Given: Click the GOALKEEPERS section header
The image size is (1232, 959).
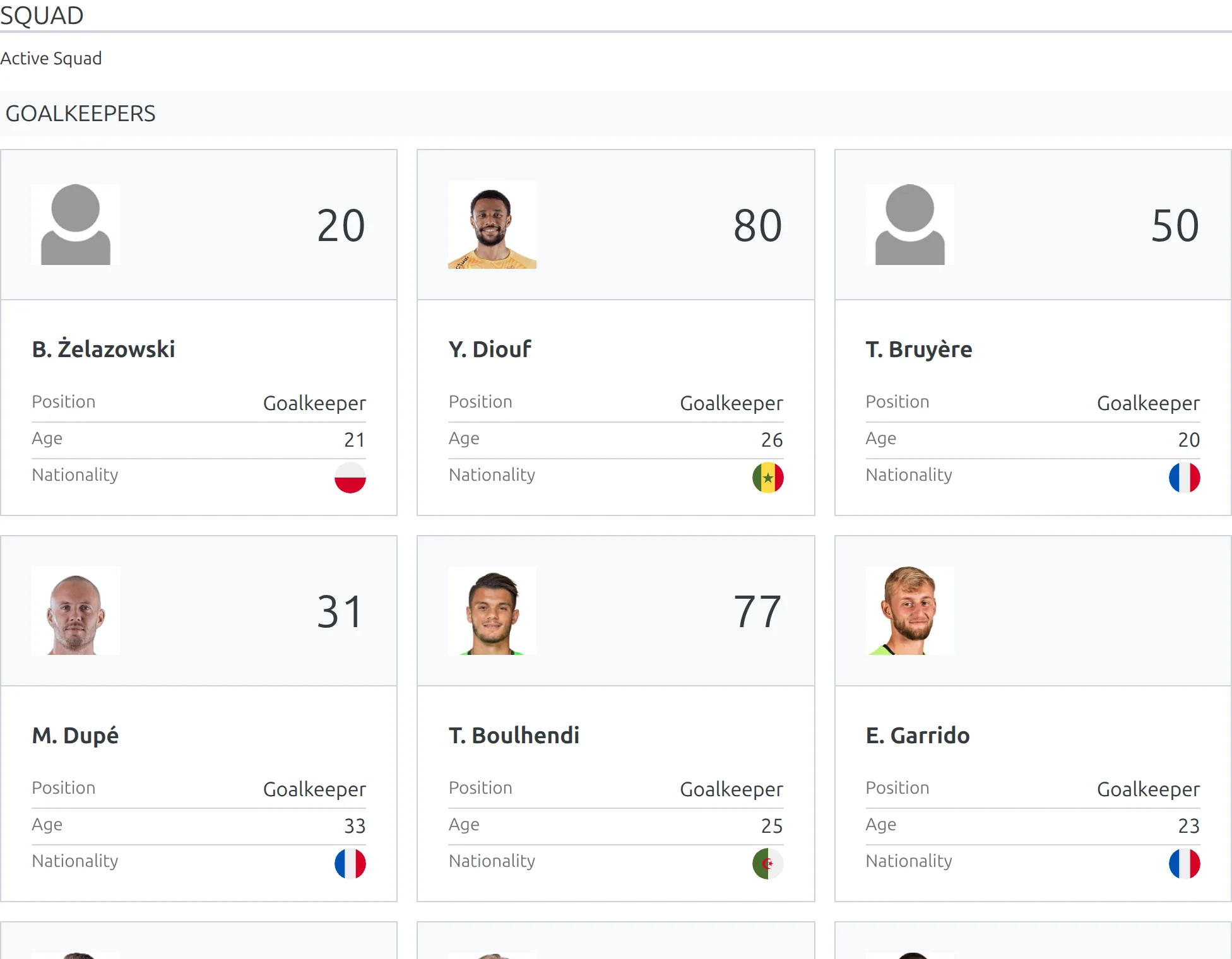Looking at the screenshot, I should [80, 114].
